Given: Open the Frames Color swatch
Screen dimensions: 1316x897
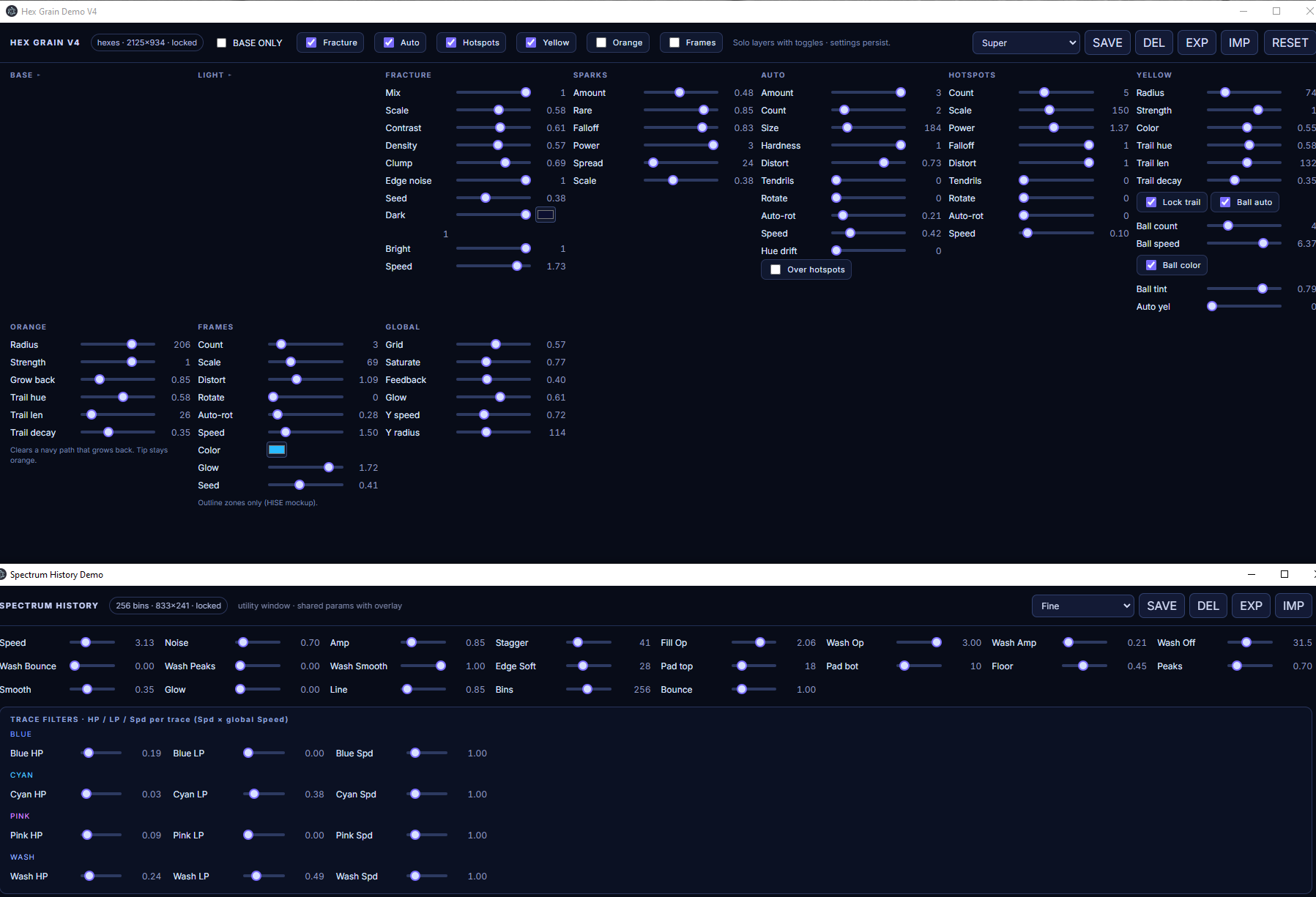Looking at the screenshot, I should click(x=277, y=450).
